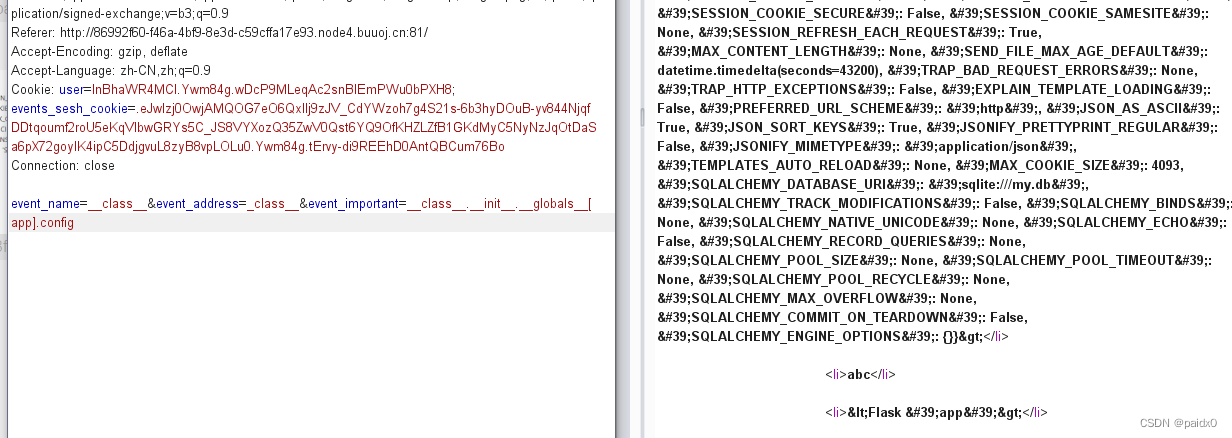The image size is (1232, 438).
Task: Select the 'Accept-Encoding: gzip, deflate' header
Action: [x=99, y=51]
